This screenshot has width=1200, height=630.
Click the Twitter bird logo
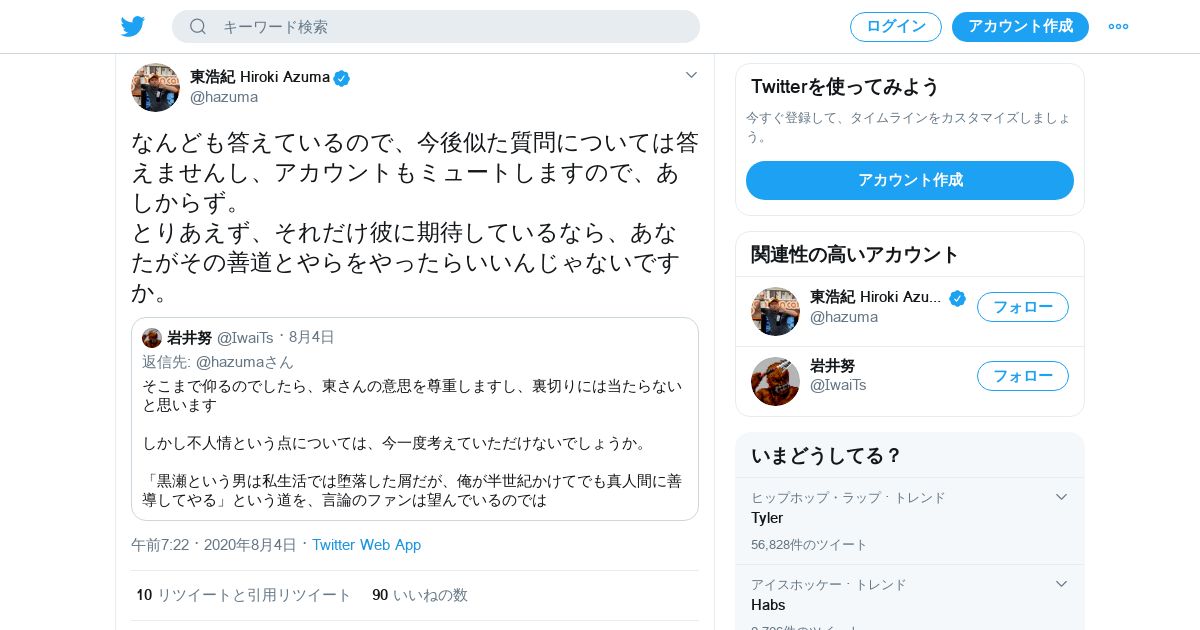[133, 27]
